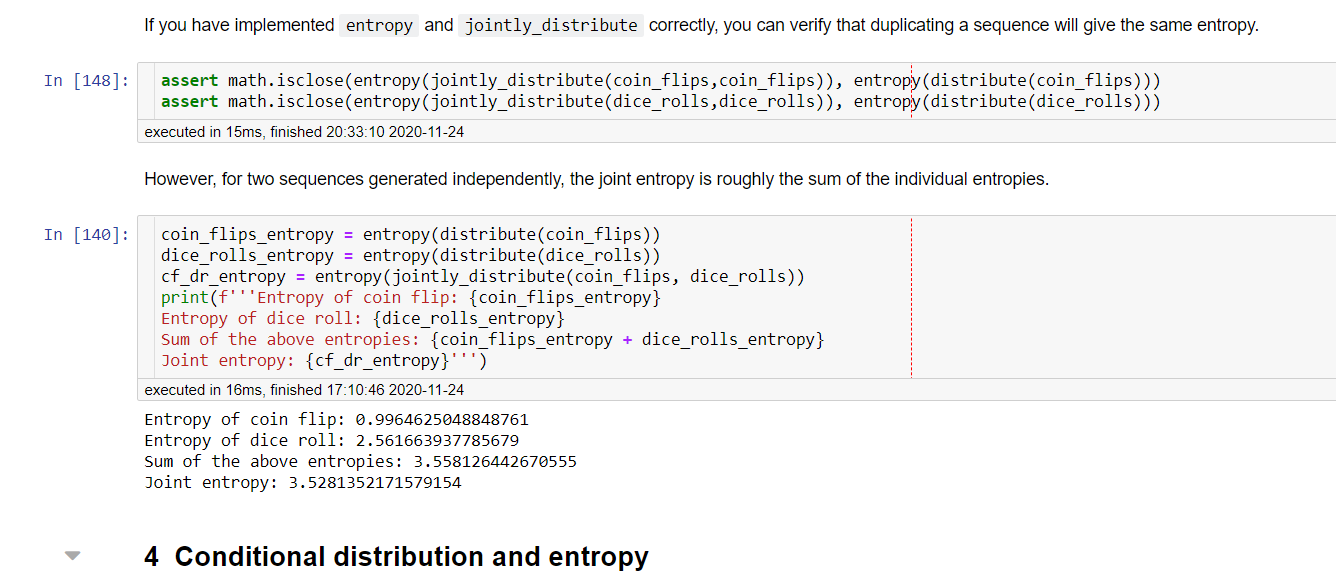Click the cf_dr_entropy assignment line
Viewport: 1336px width, 574px height.
483,277
